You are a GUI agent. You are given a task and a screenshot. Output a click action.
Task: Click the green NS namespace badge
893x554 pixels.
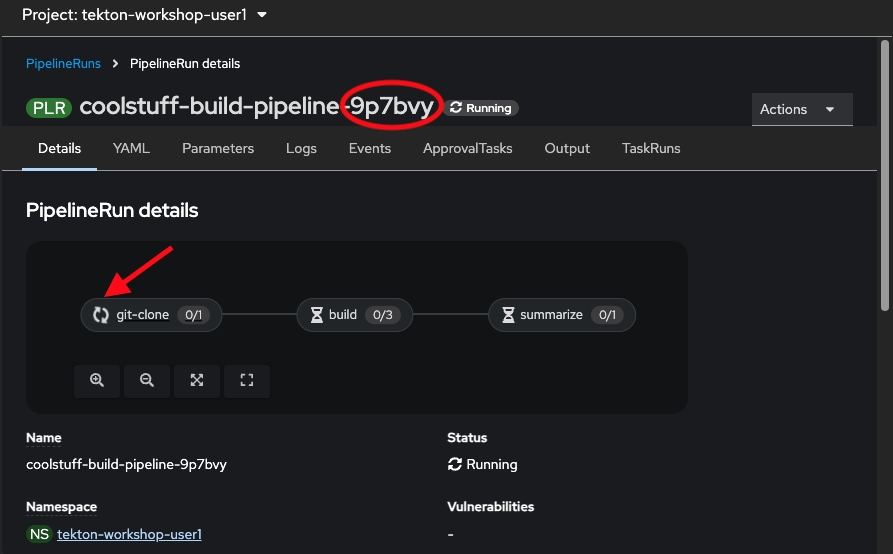pos(40,534)
